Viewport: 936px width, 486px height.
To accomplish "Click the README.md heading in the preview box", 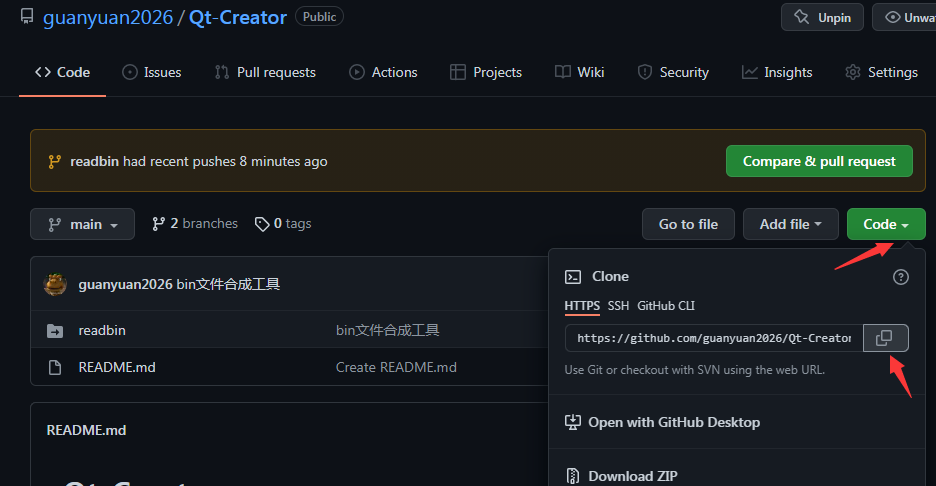I will 87,430.
